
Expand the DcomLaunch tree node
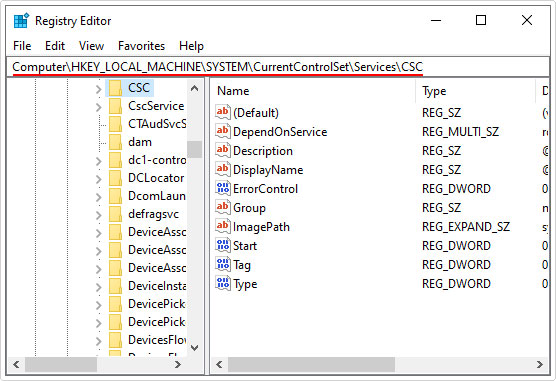pyautogui.click(x=99, y=197)
